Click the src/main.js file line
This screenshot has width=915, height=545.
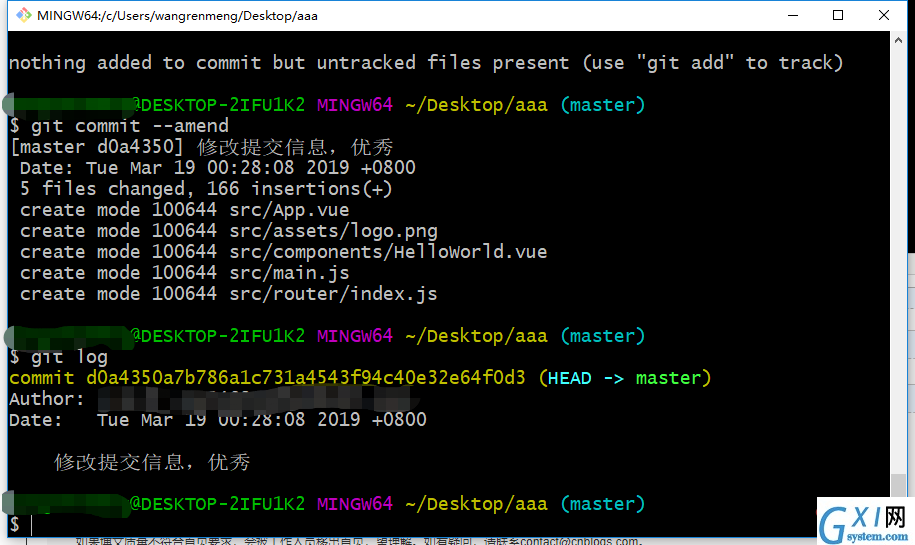tap(184, 273)
